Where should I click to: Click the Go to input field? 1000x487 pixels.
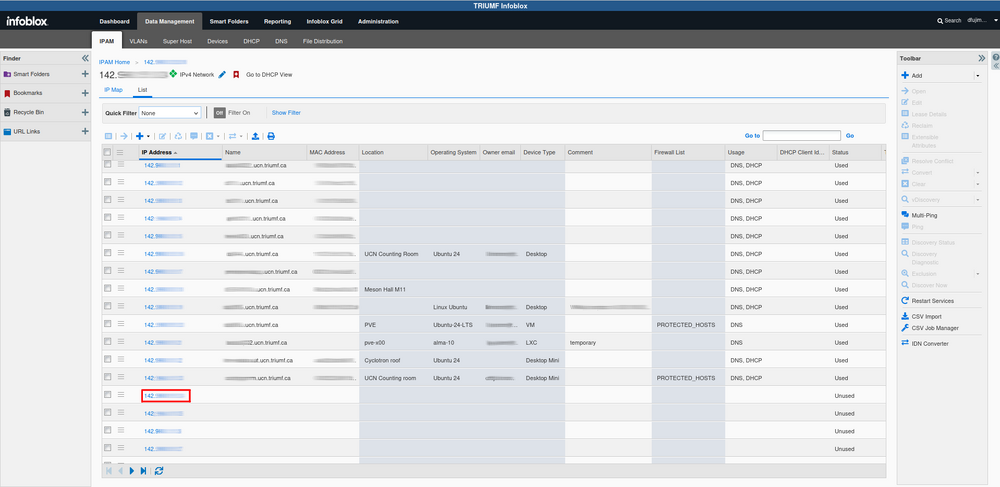[x=801, y=135]
